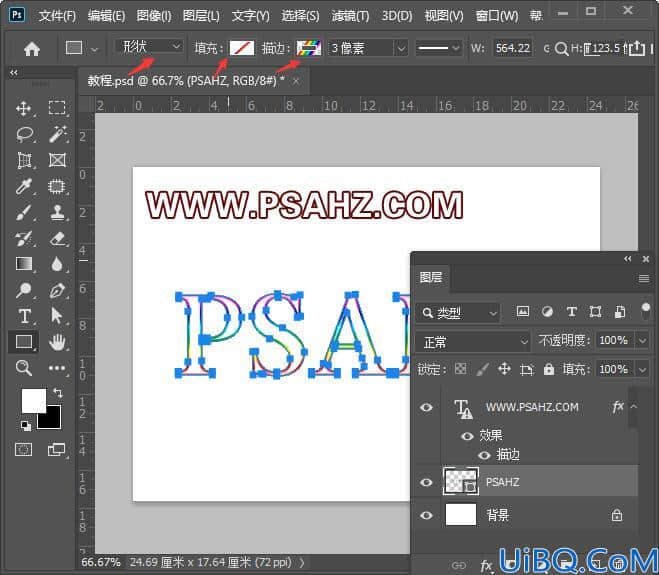Open the layer 填充 fill percentage dropdown arrow

point(643,369)
